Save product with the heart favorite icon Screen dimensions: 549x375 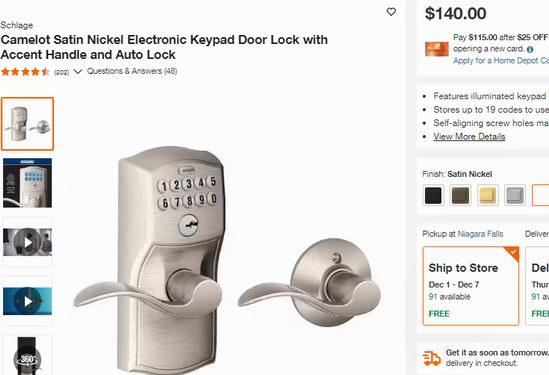tap(391, 12)
